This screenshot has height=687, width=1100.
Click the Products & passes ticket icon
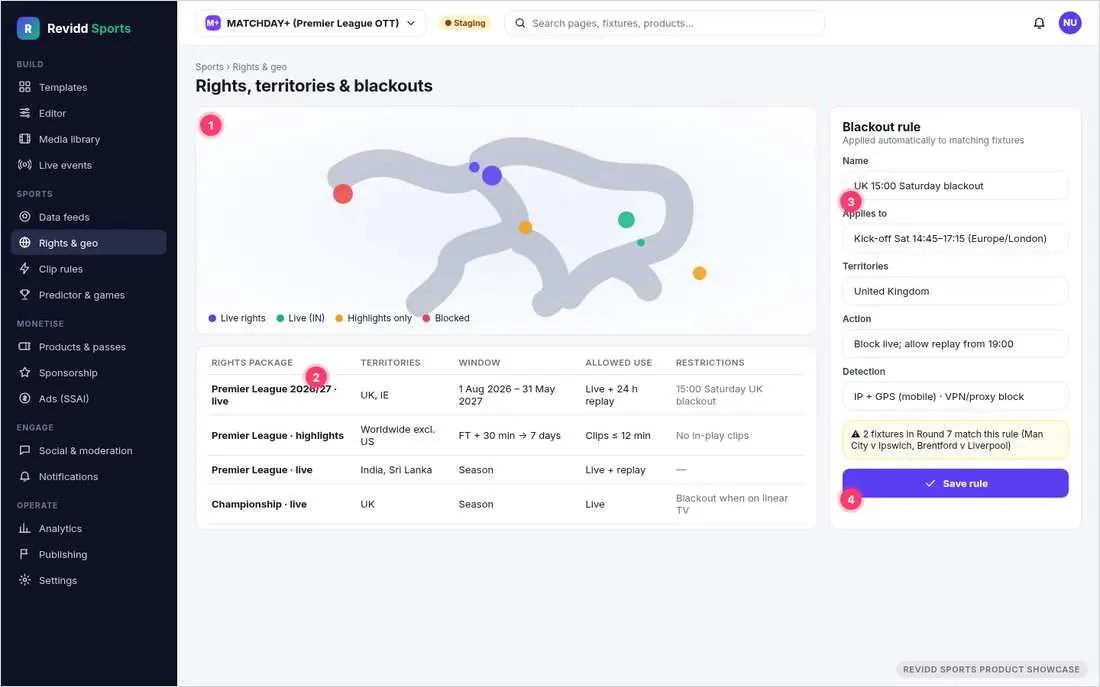pos(25,347)
